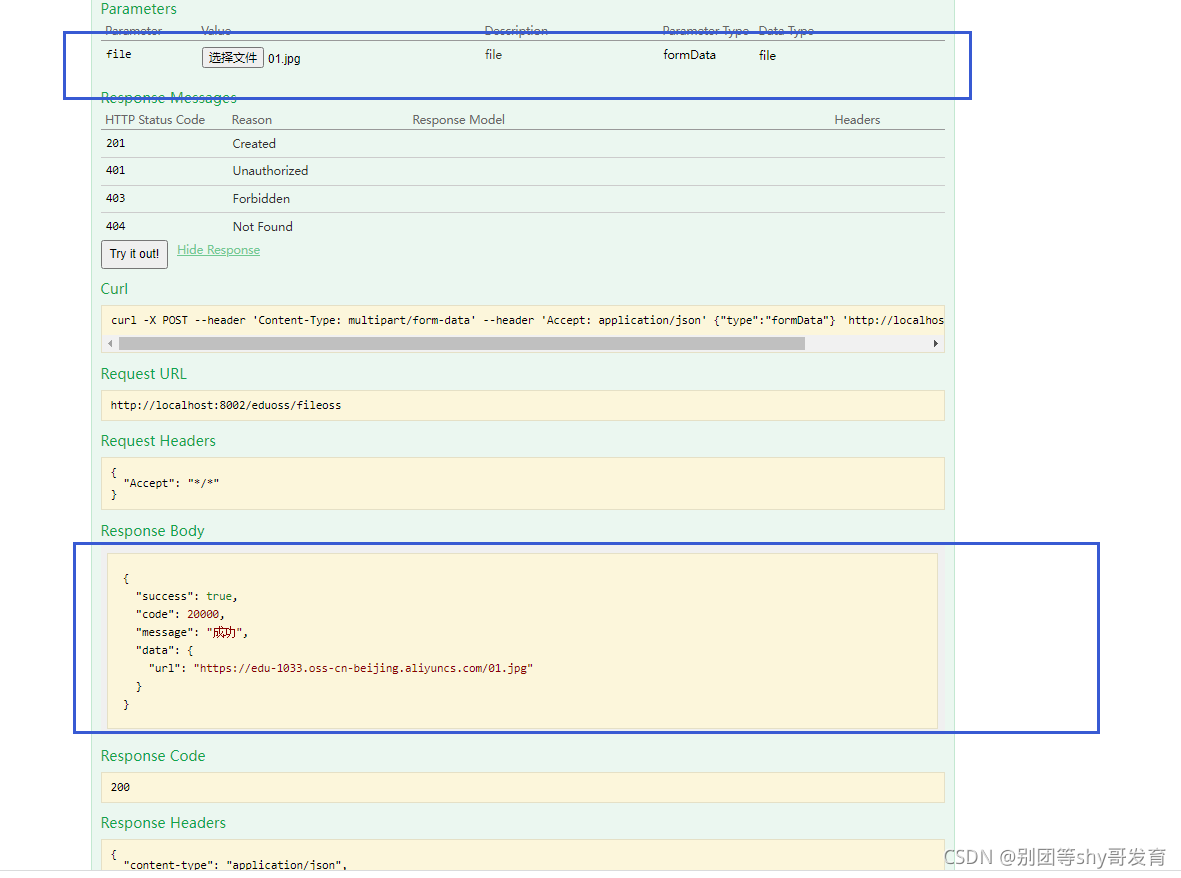The height and width of the screenshot is (878, 1181).
Task: Click the left arrow of Curl scrollbar
Action: click(110, 343)
